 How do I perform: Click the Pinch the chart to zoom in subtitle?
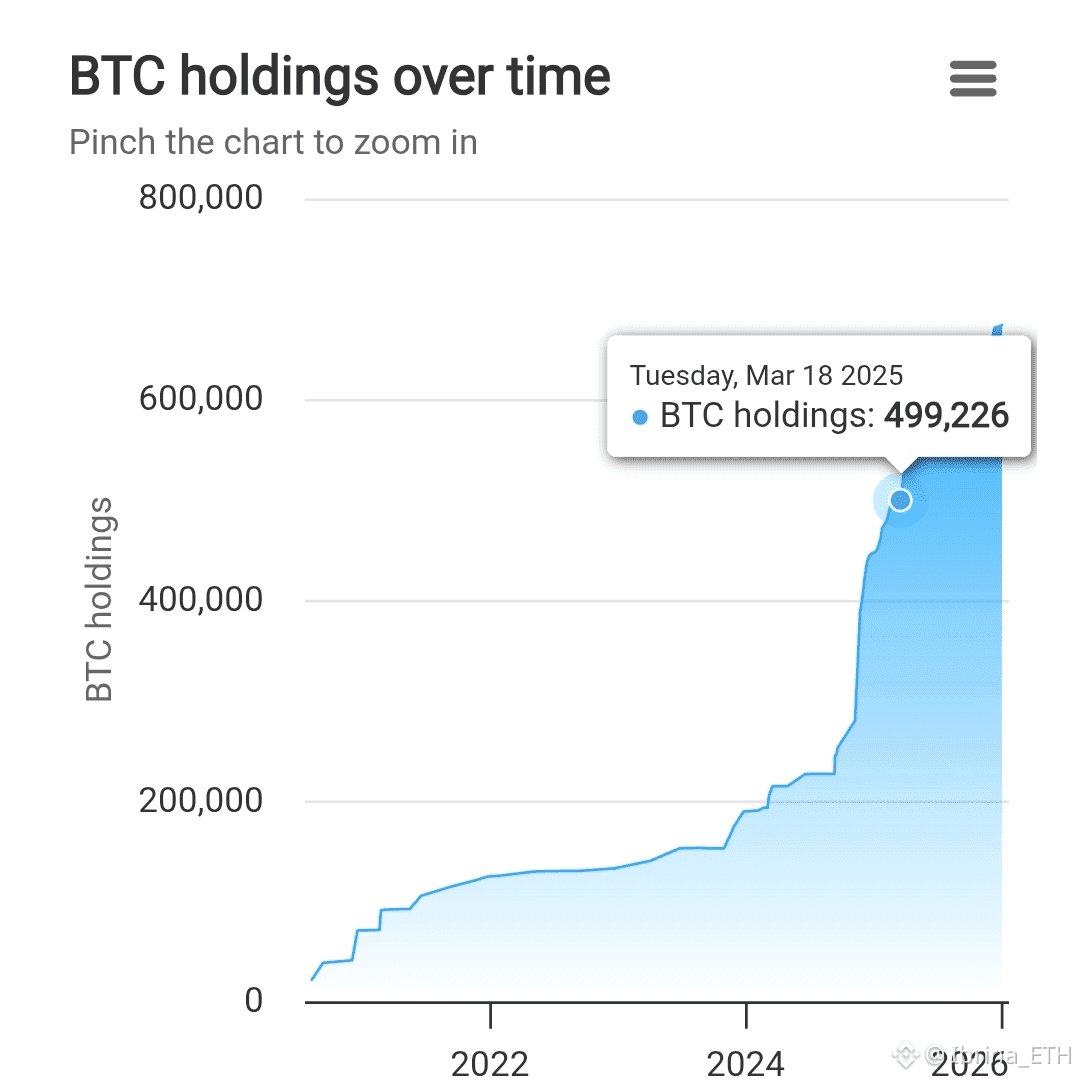click(x=273, y=142)
